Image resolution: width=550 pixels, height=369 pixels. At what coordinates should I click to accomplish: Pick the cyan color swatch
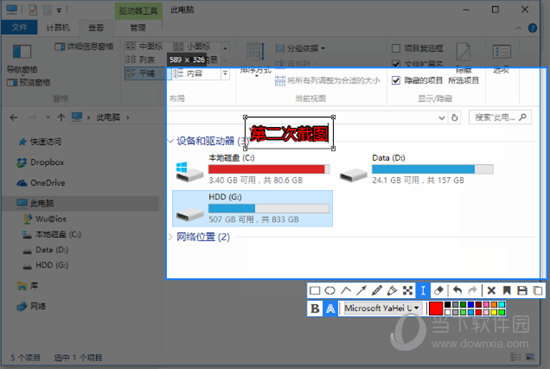(502, 305)
